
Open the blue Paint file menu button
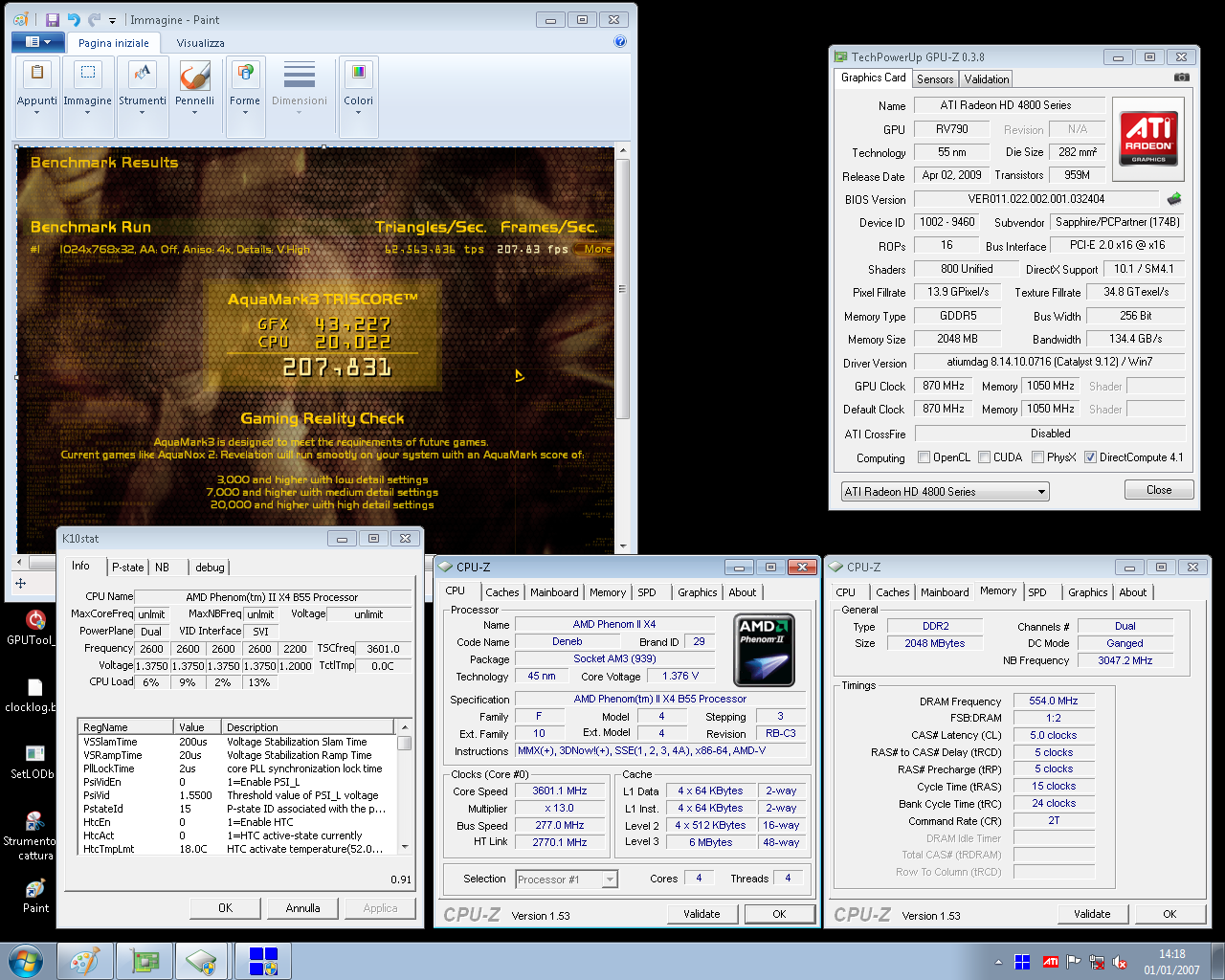click(37, 42)
